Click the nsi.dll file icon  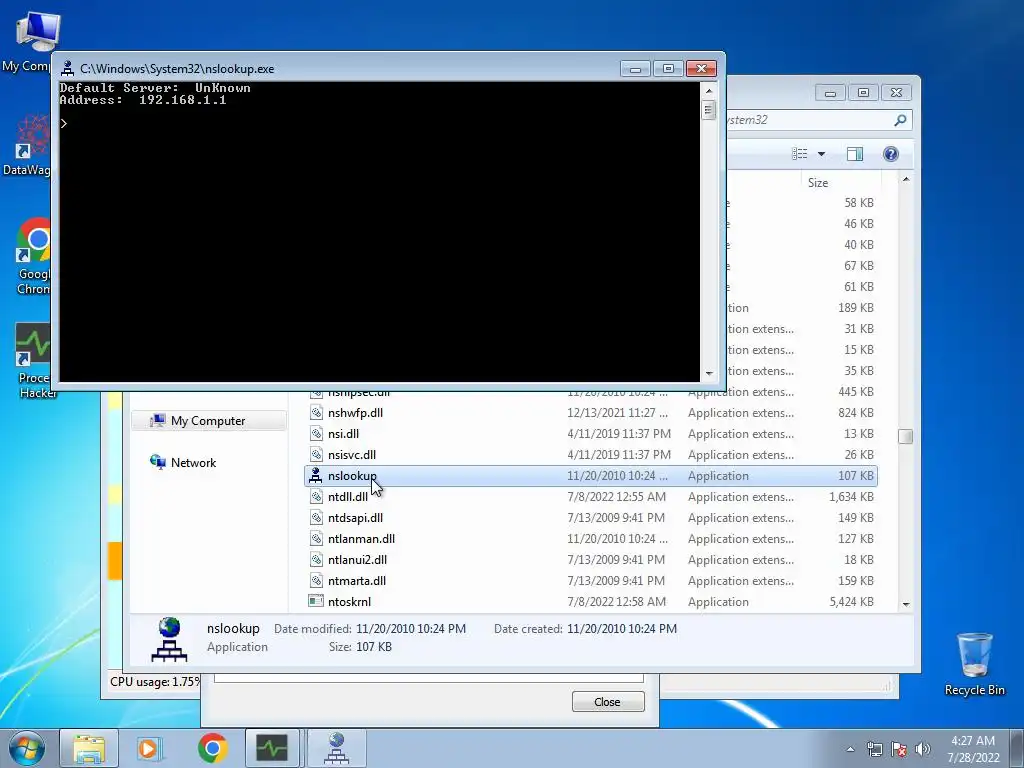316,434
